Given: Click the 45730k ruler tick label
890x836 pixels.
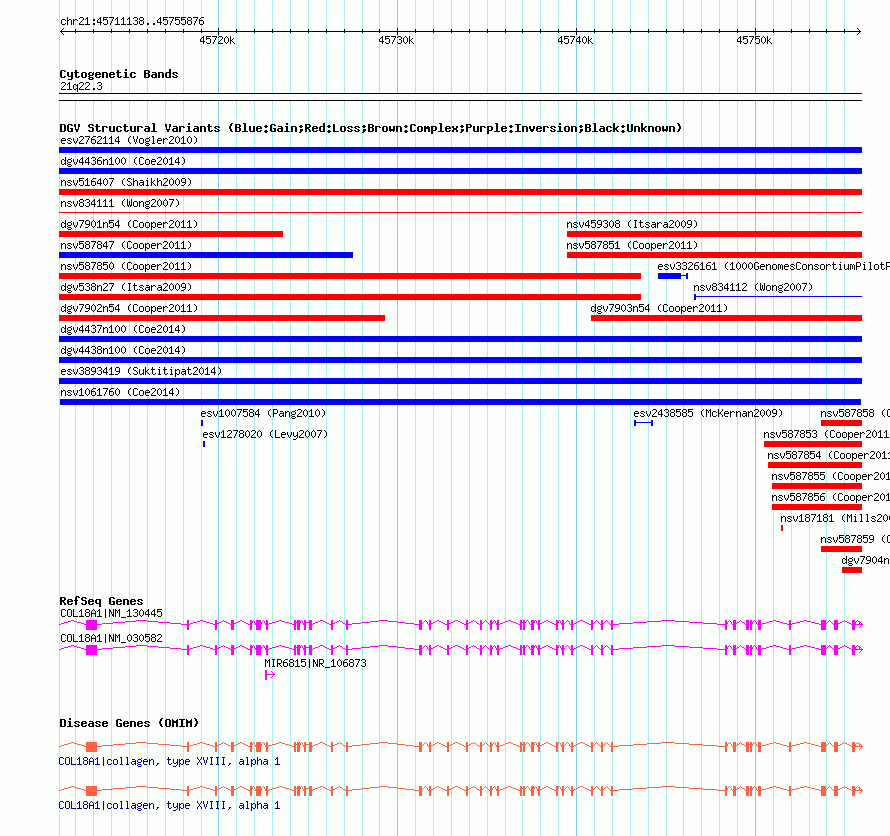Looking at the screenshot, I should [x=396, y=40].
